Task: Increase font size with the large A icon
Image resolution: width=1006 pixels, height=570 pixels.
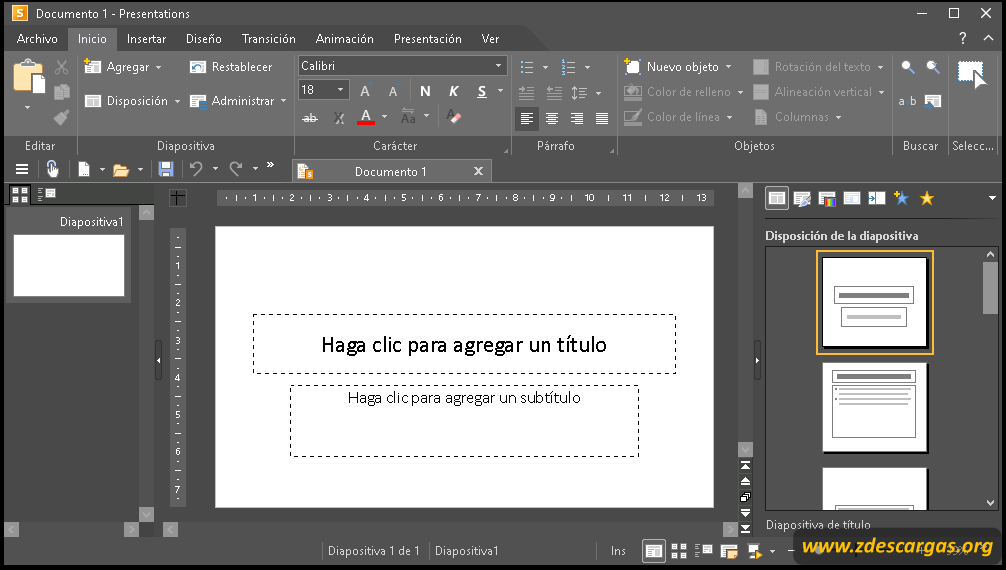Action: pyautogui.click(x=365, y=92)
